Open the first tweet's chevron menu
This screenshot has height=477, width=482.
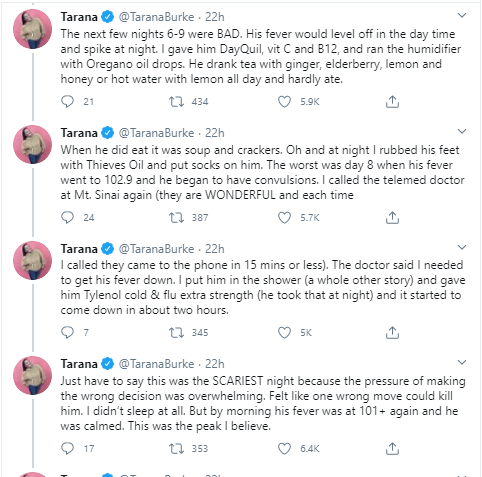pyautogui.click(x=462, y=15)
